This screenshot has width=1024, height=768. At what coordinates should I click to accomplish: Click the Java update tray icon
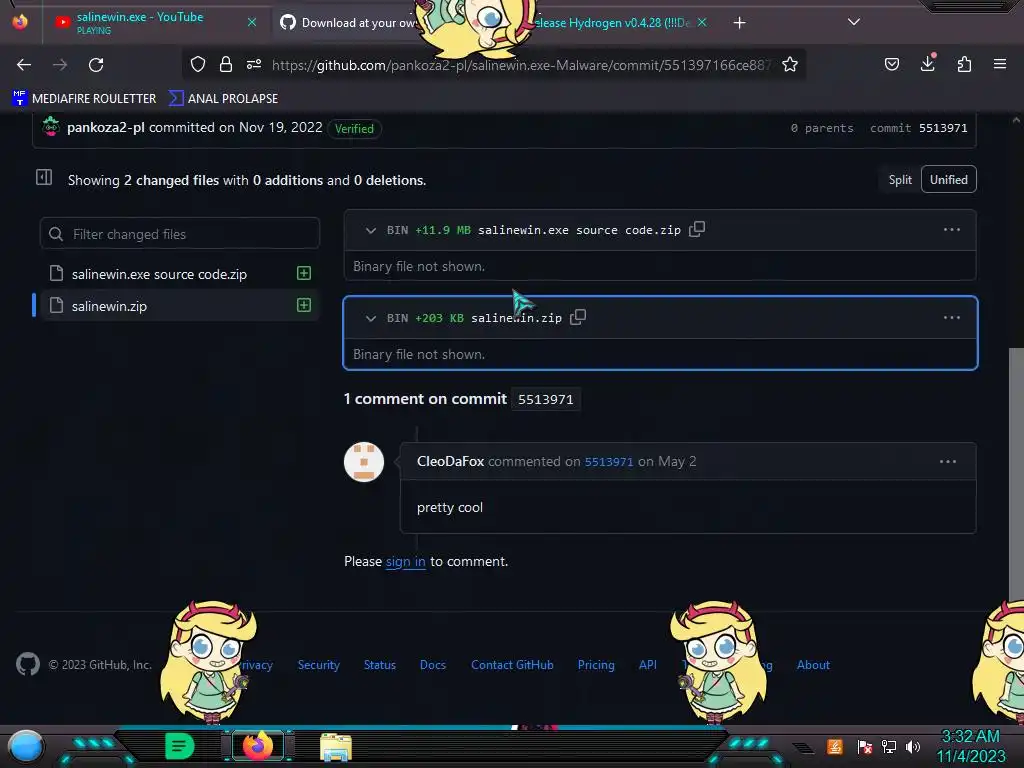point(834,746)
